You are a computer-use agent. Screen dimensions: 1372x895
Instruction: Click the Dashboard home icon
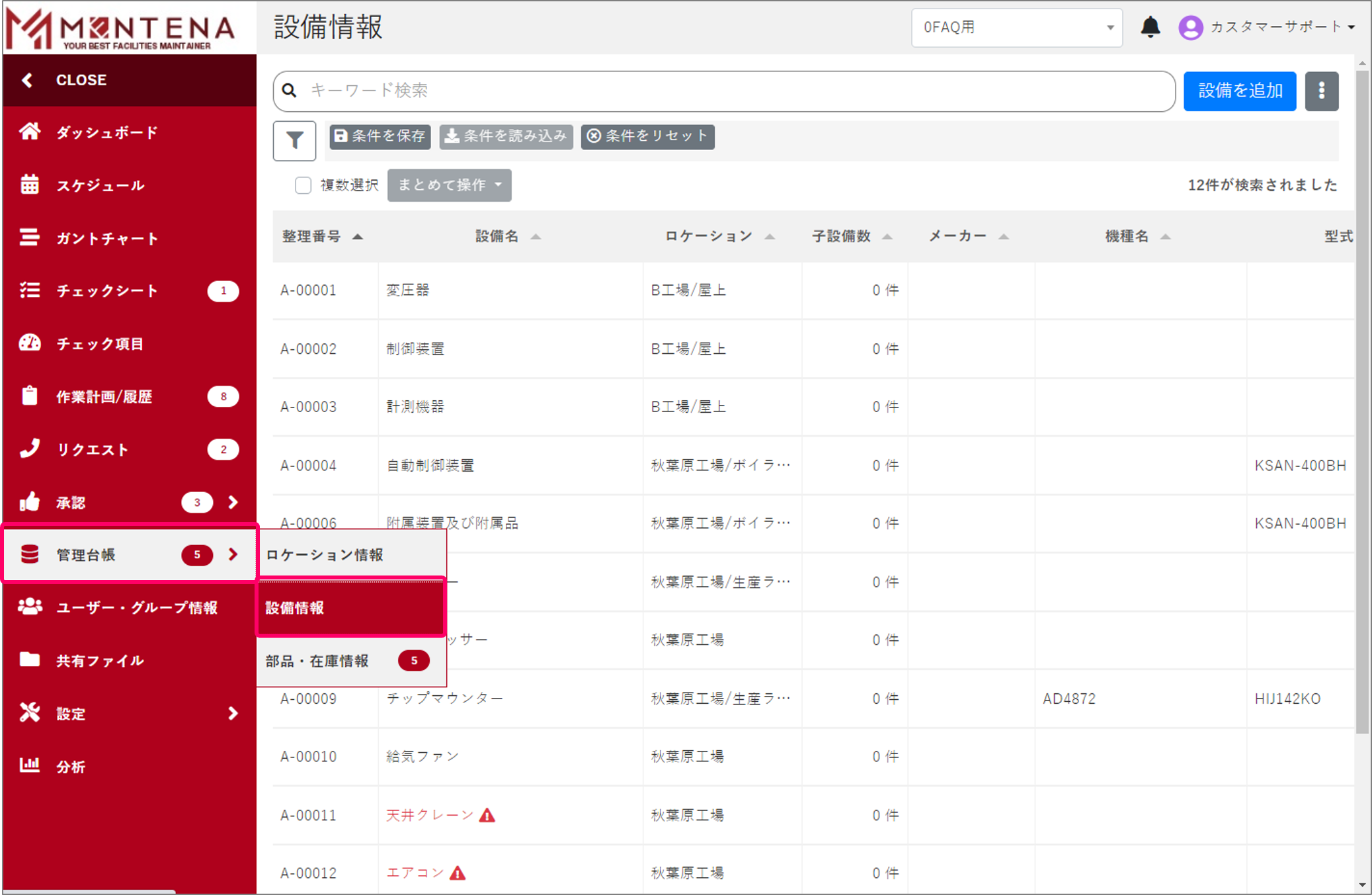click(30, 132)
